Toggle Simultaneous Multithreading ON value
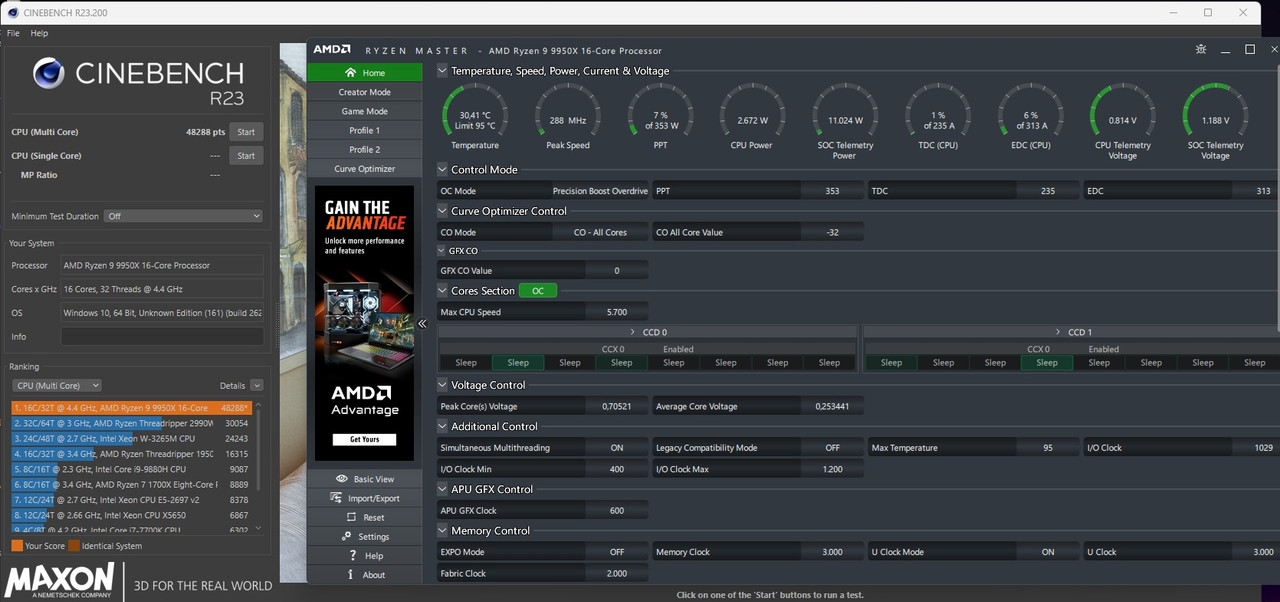The image size is (1280, 602). coord(617,448)
